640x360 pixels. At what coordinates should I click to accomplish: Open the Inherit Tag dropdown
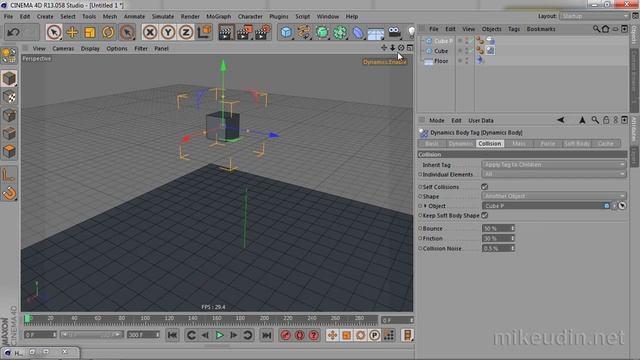554,164
